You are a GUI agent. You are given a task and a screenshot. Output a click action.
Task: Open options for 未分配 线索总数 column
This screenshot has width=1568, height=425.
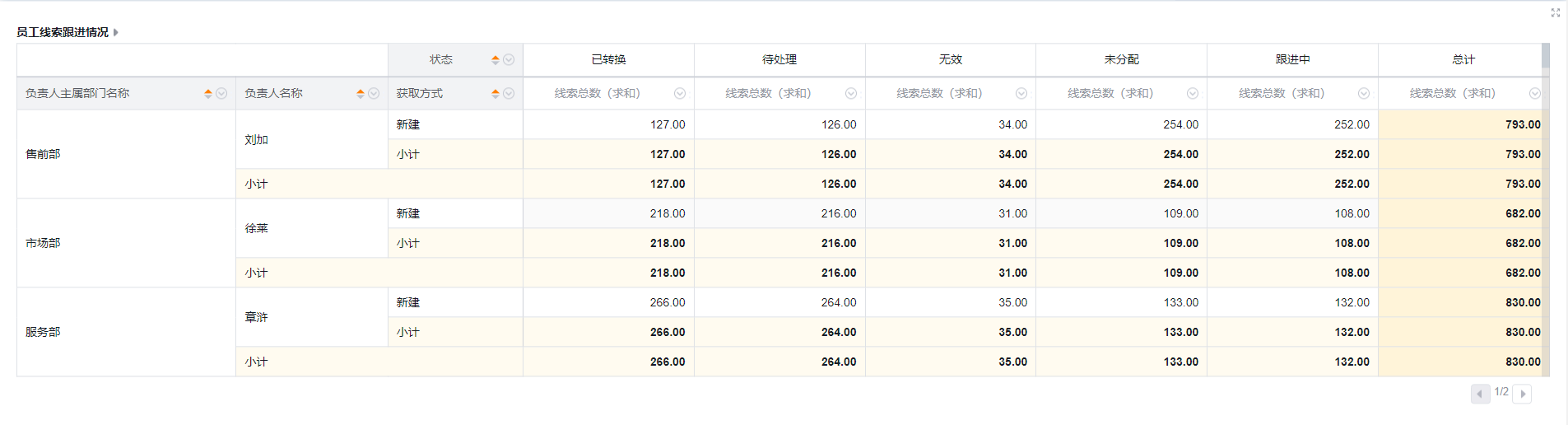[x=1193, y=94]
